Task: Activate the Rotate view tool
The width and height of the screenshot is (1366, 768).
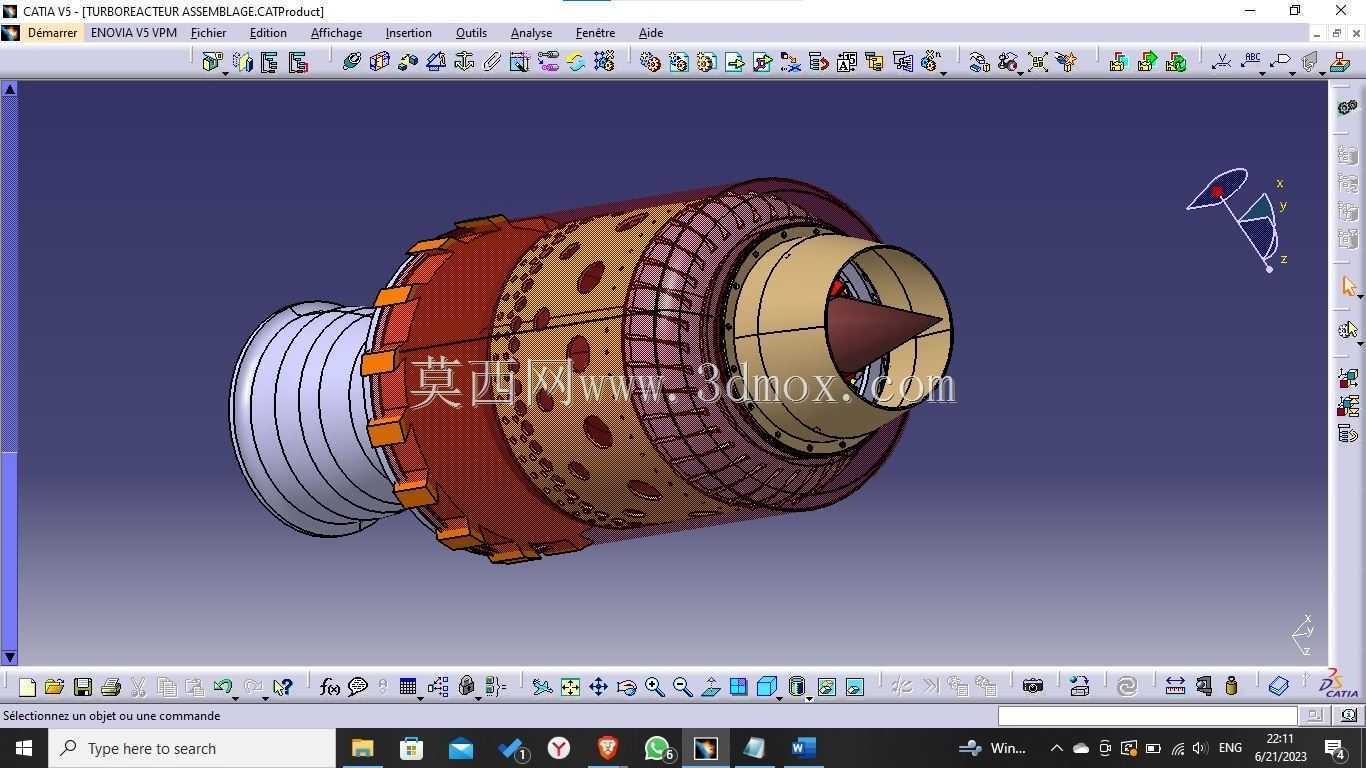Action: (626, 686)
